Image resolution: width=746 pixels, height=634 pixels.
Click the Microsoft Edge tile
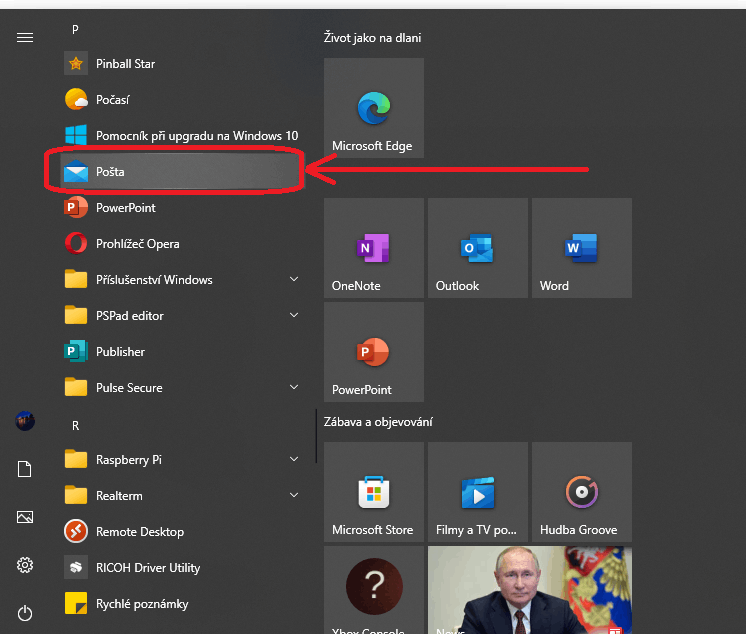[374, 108]
